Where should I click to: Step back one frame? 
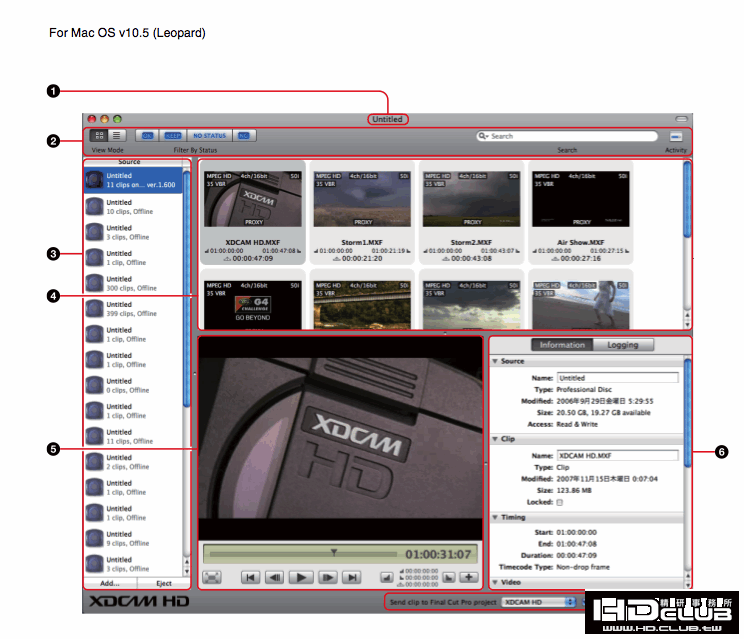click(x=275, y=577)
